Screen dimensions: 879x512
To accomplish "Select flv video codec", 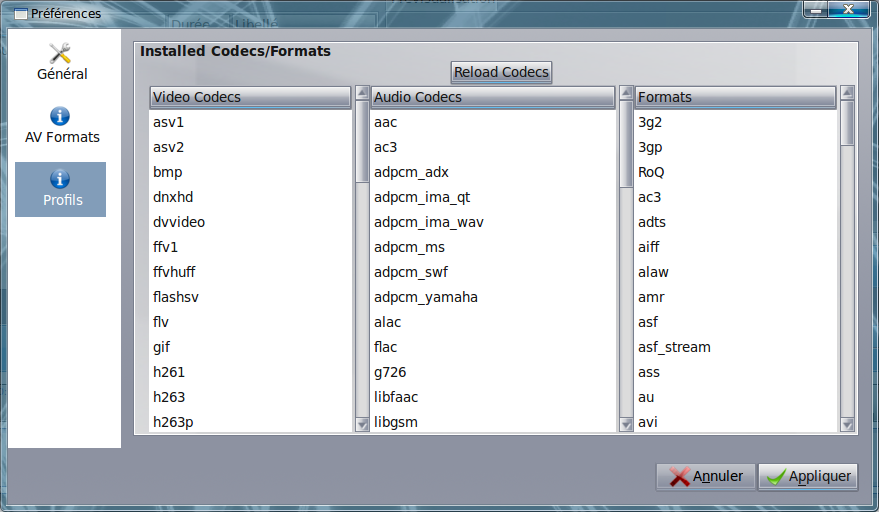I will coord(250,322).
